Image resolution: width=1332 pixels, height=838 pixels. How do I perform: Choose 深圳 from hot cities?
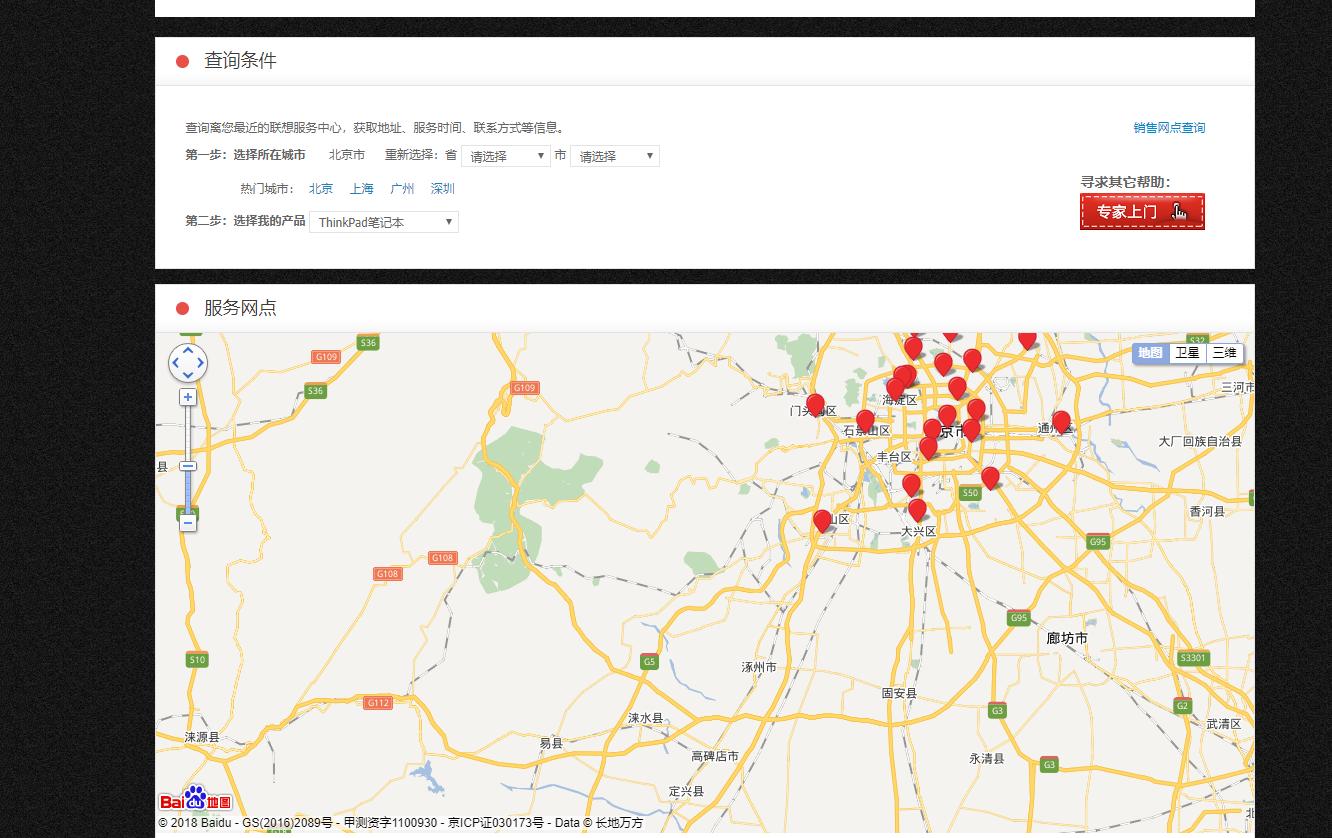(x=443, y=189)
